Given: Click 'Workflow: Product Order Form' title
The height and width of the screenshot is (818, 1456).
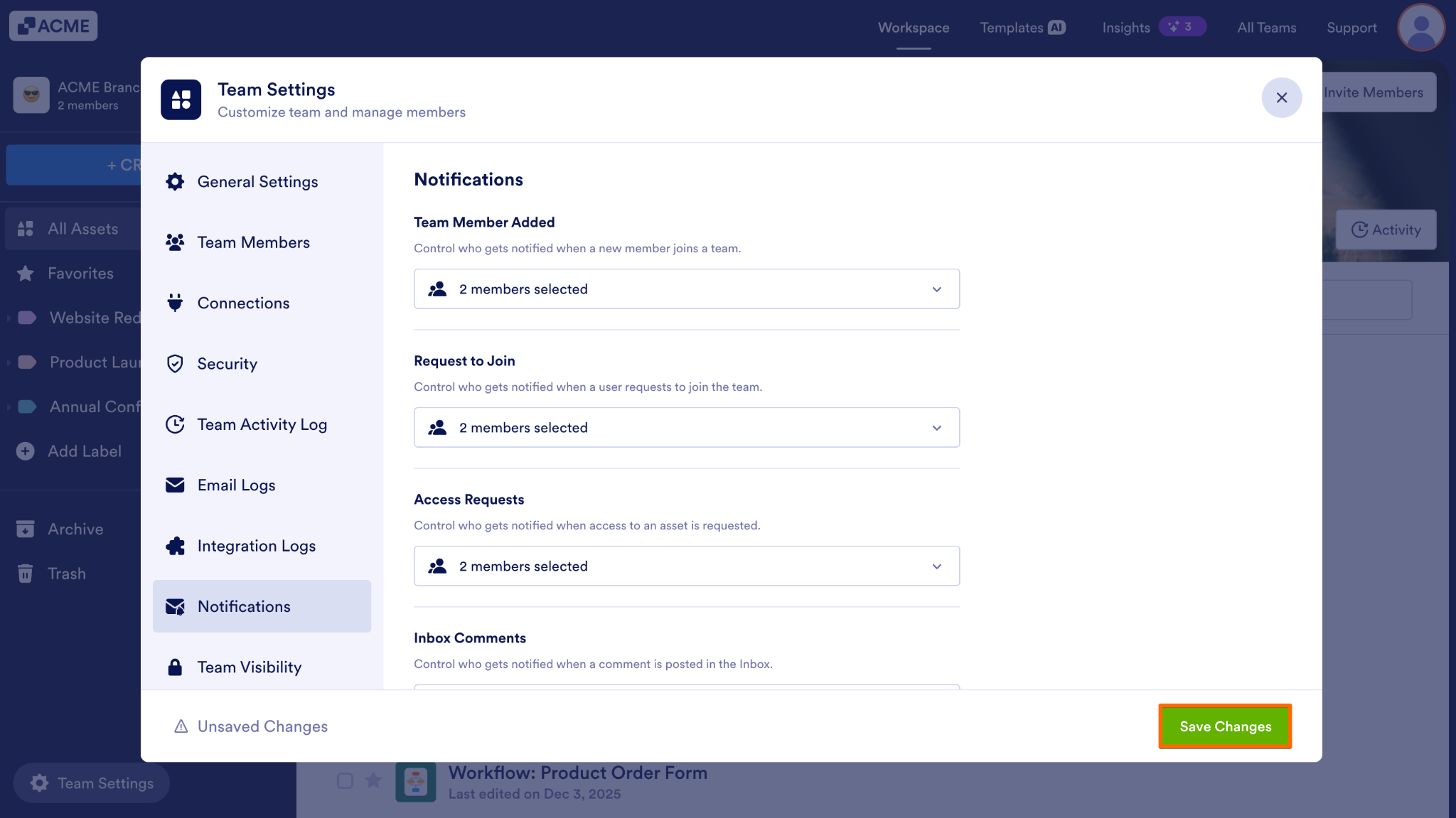Looking at the screenshot, I should click(x=577, y=773).
